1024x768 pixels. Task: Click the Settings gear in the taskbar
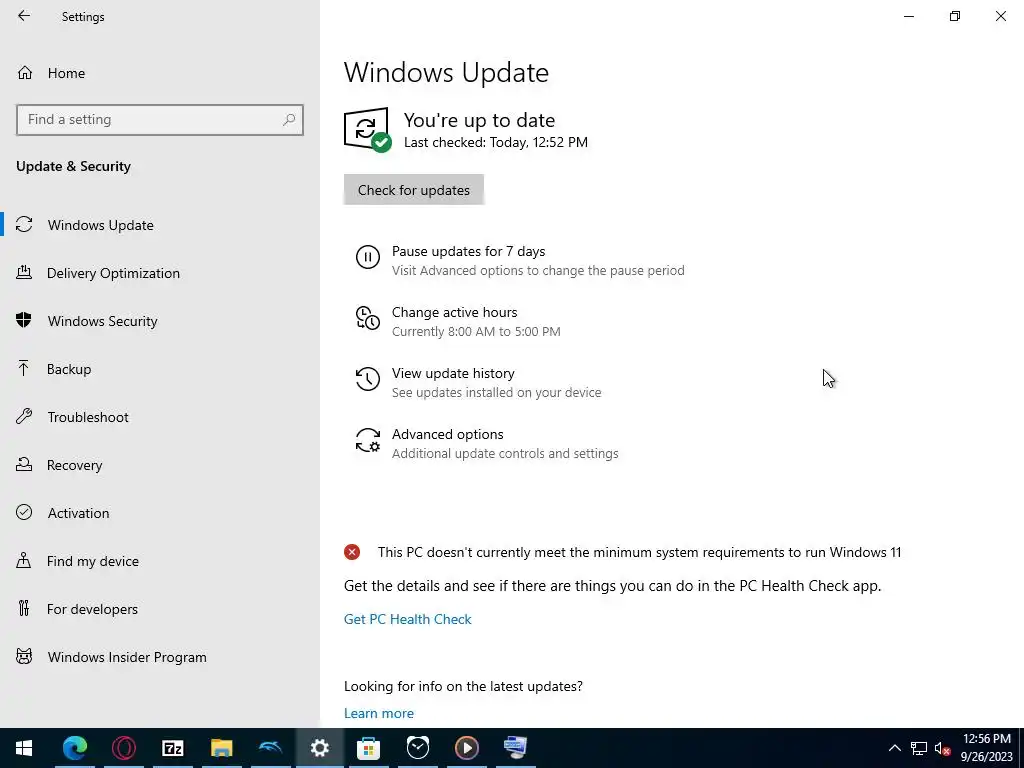click(319, 748)
